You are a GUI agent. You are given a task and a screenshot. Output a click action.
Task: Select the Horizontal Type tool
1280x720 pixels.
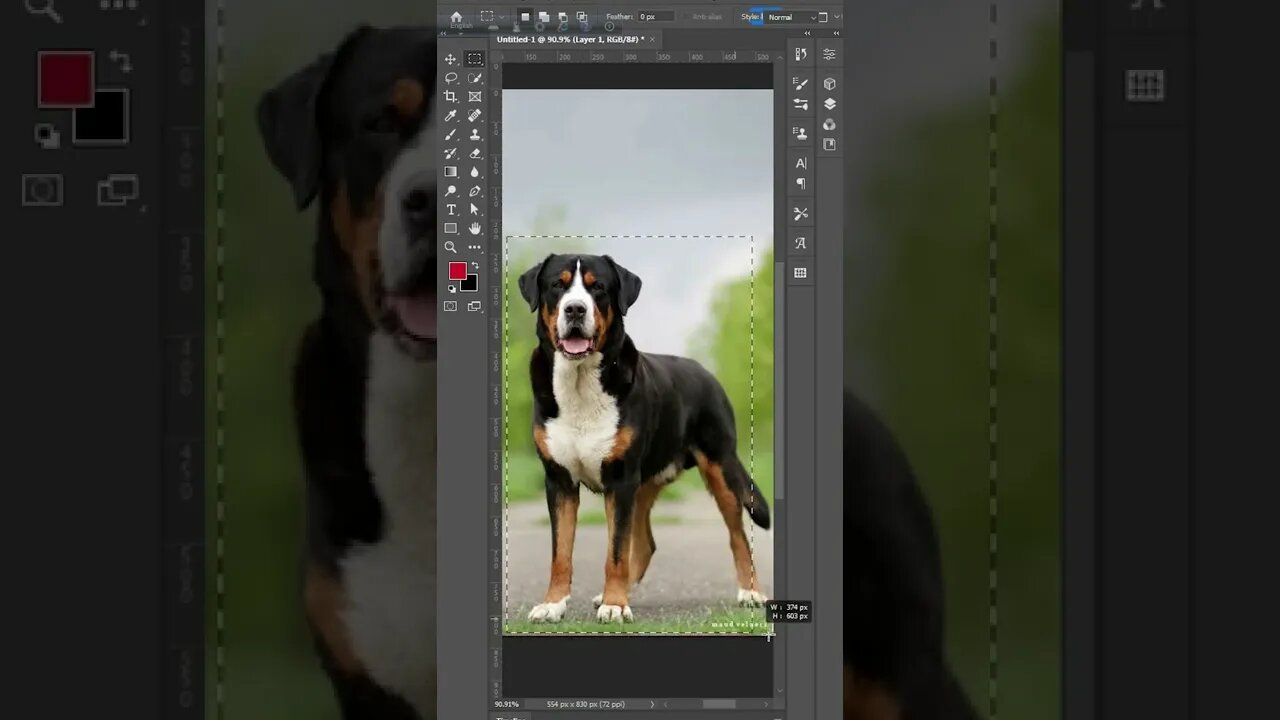[451, 210]
